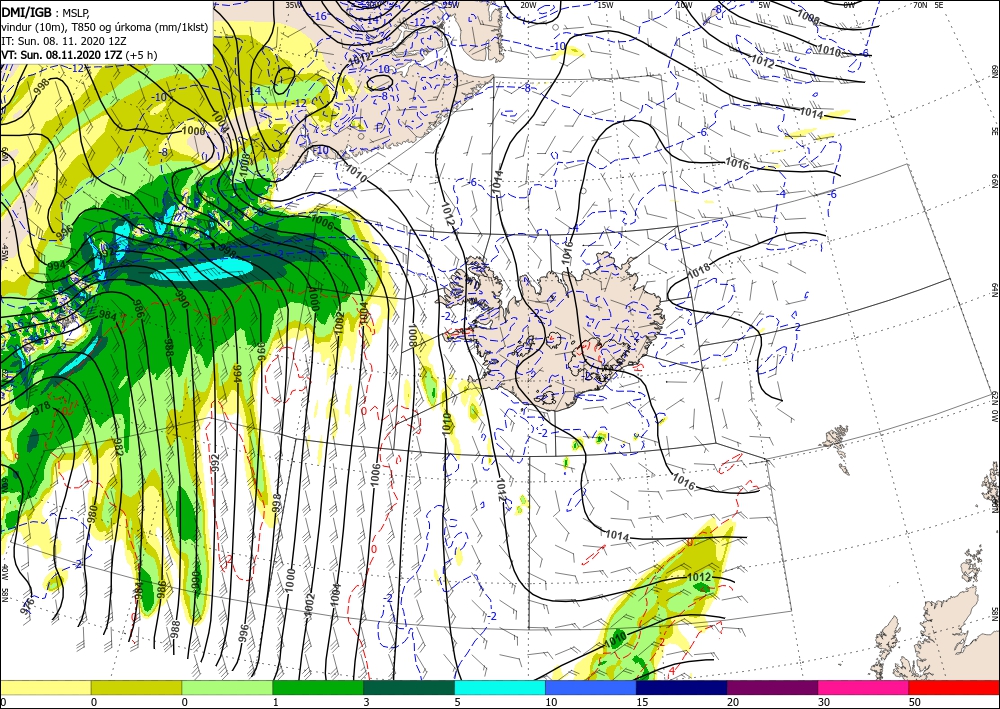Image resolution: width=1000 pixels, height=709 pixels.
Task: Choose the purple legend swatch
Action: tap(772, 687)
